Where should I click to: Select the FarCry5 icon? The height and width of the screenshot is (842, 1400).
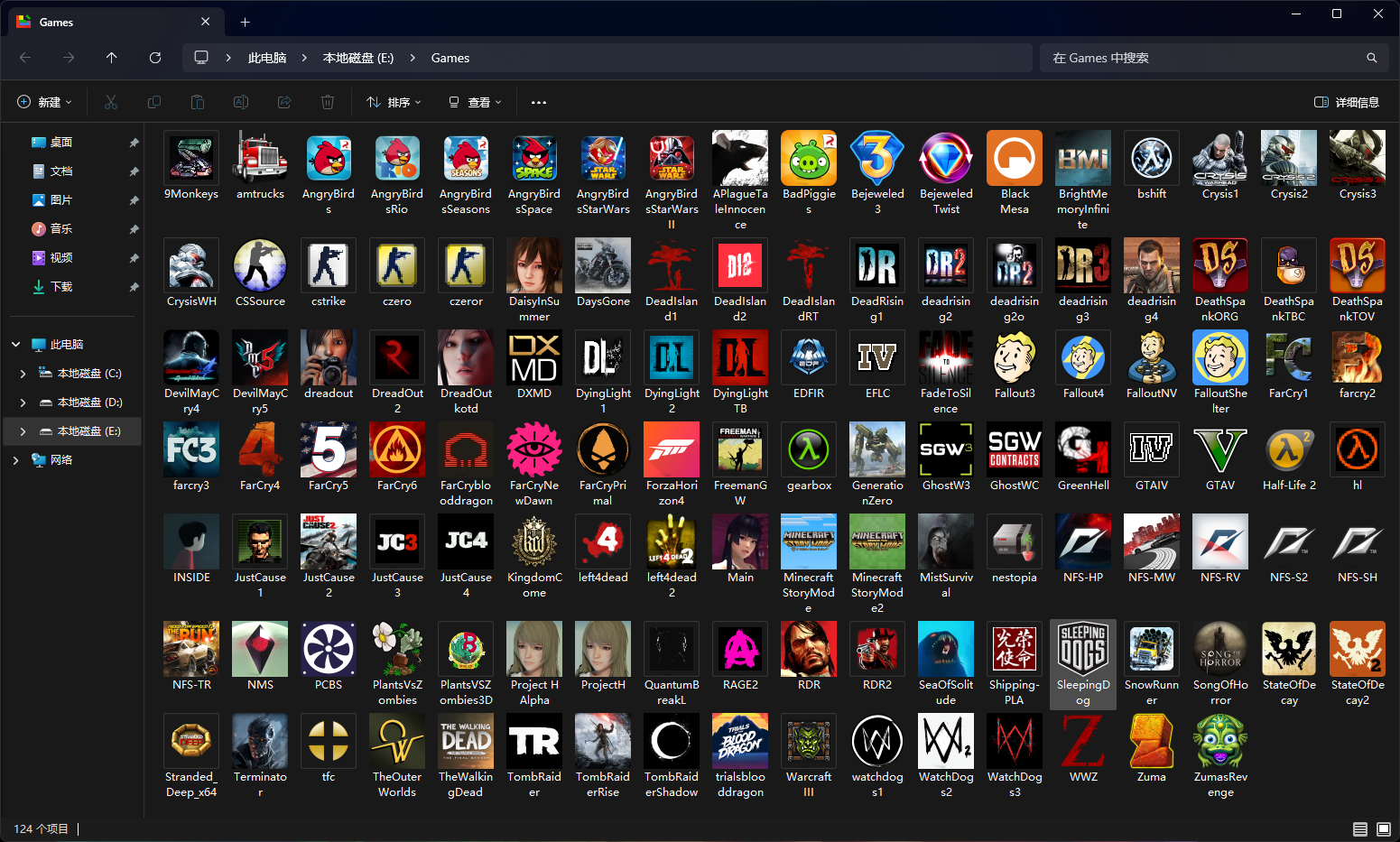[329, 450]
